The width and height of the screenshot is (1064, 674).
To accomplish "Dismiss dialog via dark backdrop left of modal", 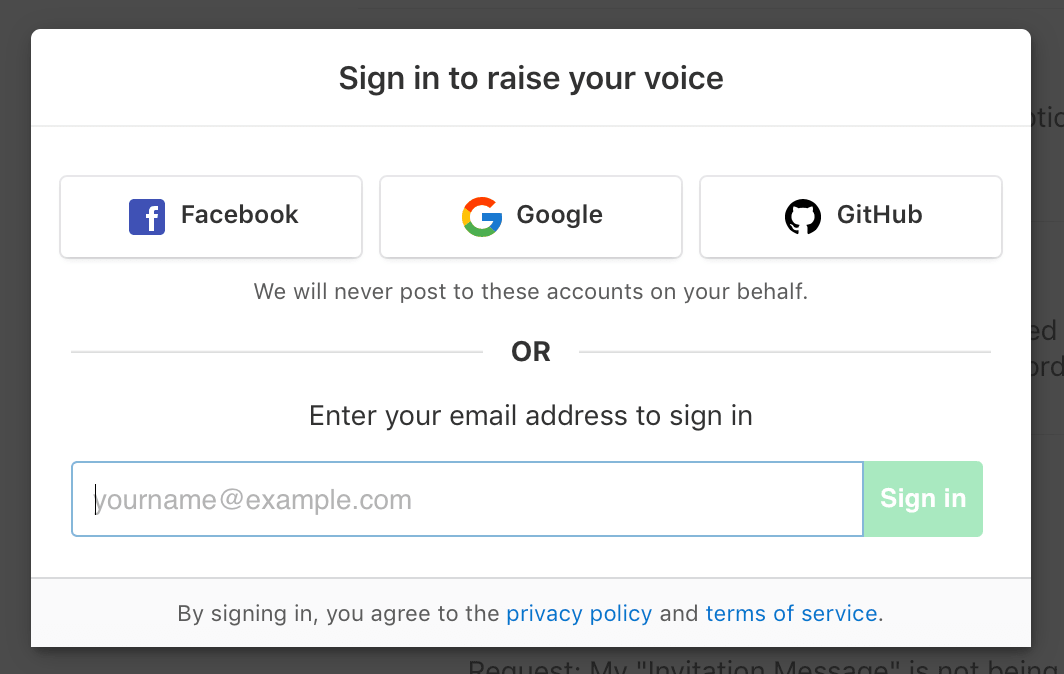I will pos(15,339).
